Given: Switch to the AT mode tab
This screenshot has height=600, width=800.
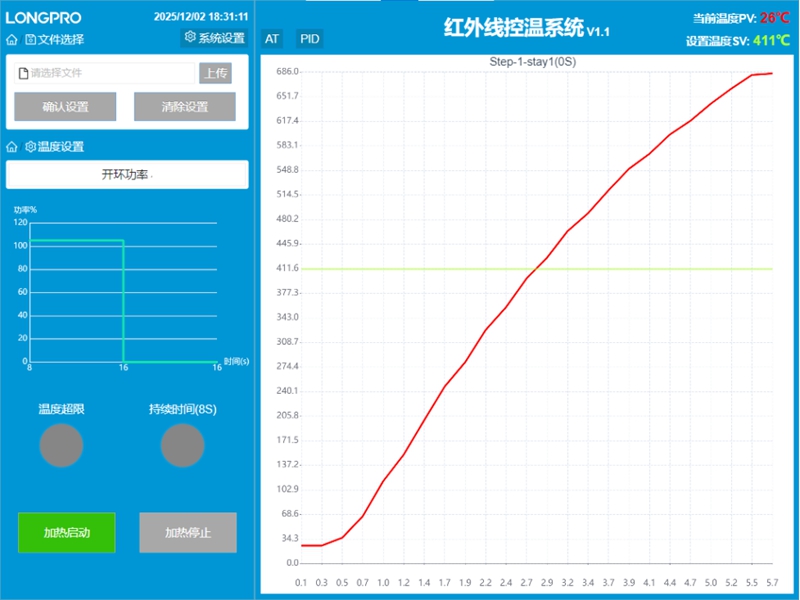Looking at the screenshot, I should (x=272, y=38).
